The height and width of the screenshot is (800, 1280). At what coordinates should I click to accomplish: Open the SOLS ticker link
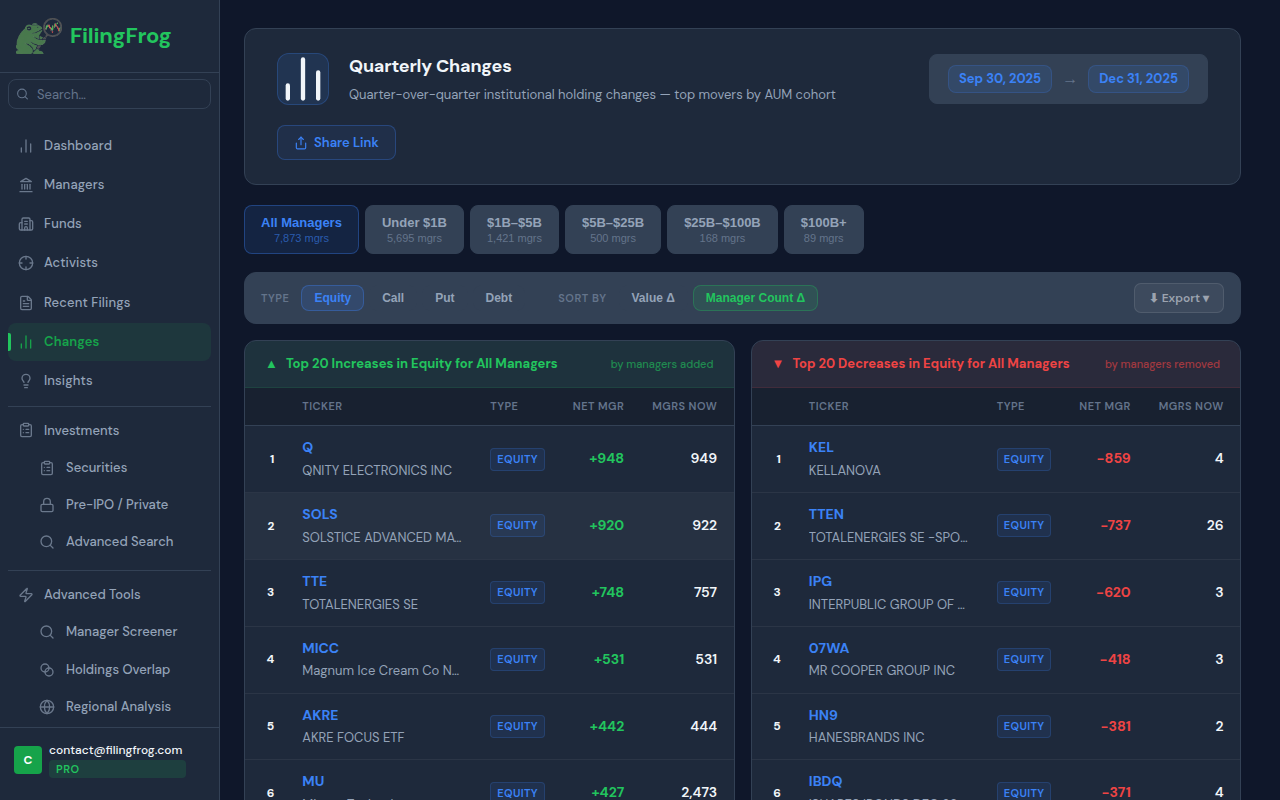tap(319, 514)
